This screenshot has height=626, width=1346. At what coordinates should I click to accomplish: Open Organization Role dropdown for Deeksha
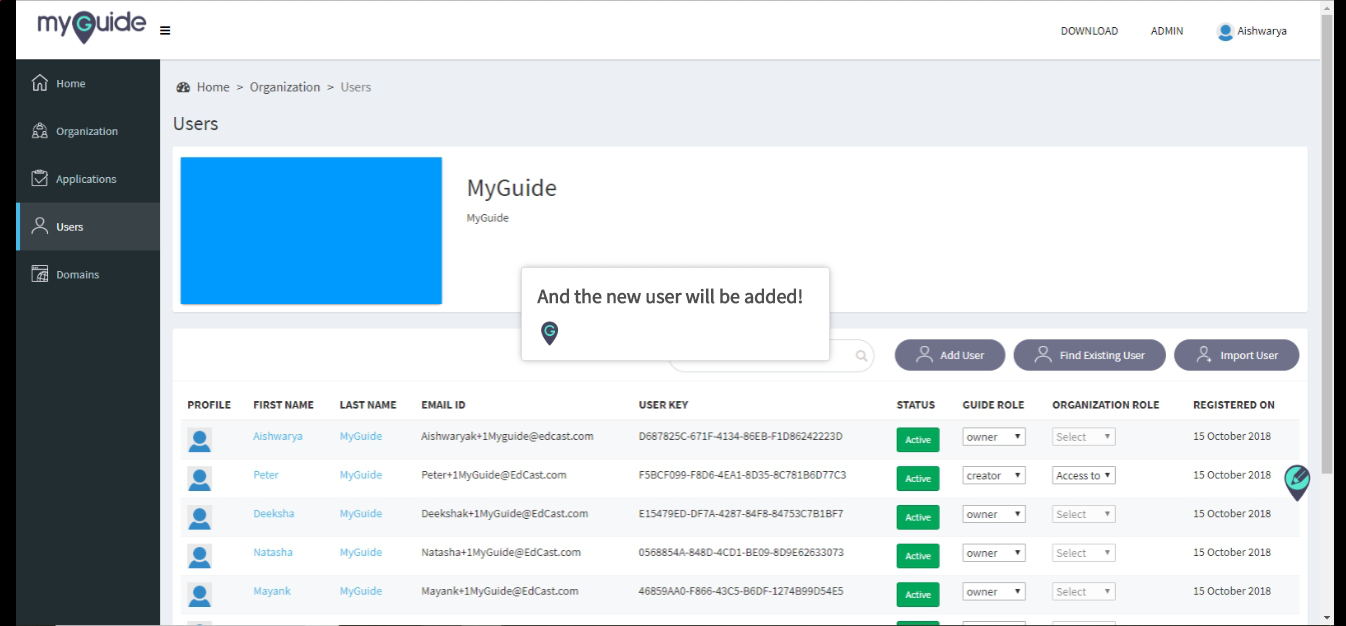click(x=1084, y=514)
